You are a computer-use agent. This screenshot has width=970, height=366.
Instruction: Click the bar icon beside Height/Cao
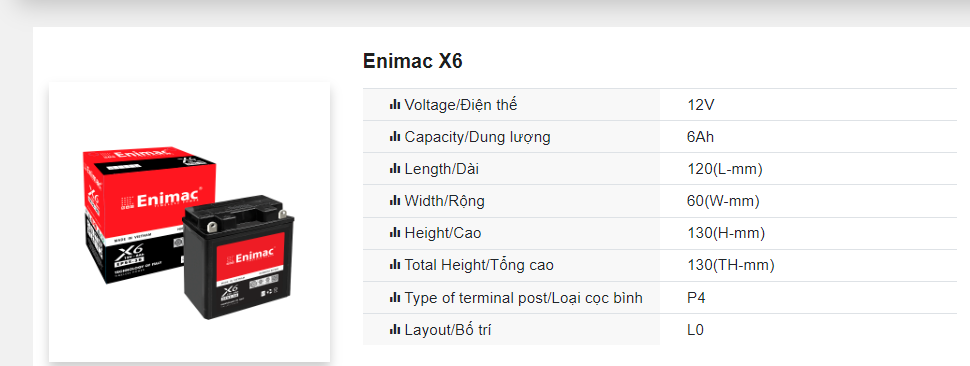coord(395,234)
